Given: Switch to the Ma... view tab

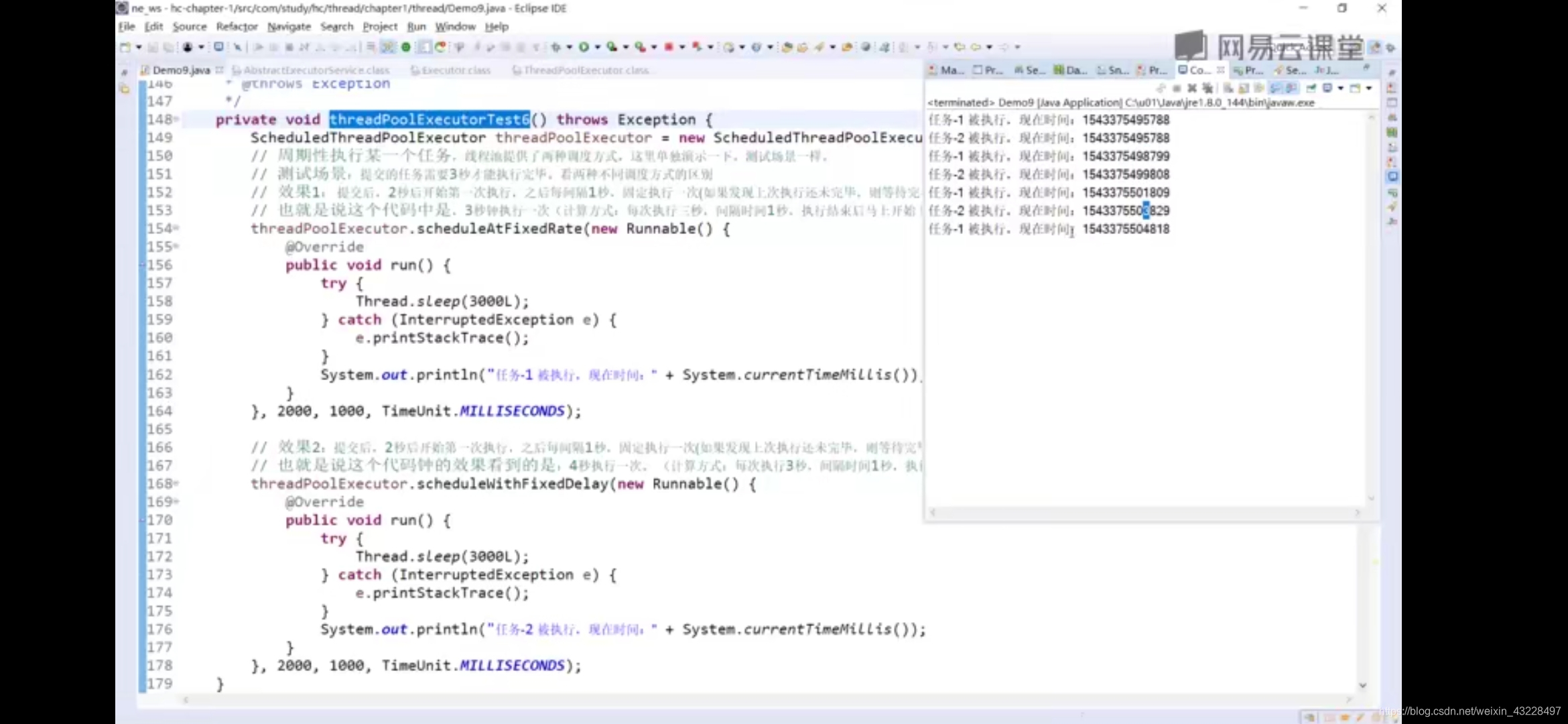Looking at the screenshot, I should (945, 70).
